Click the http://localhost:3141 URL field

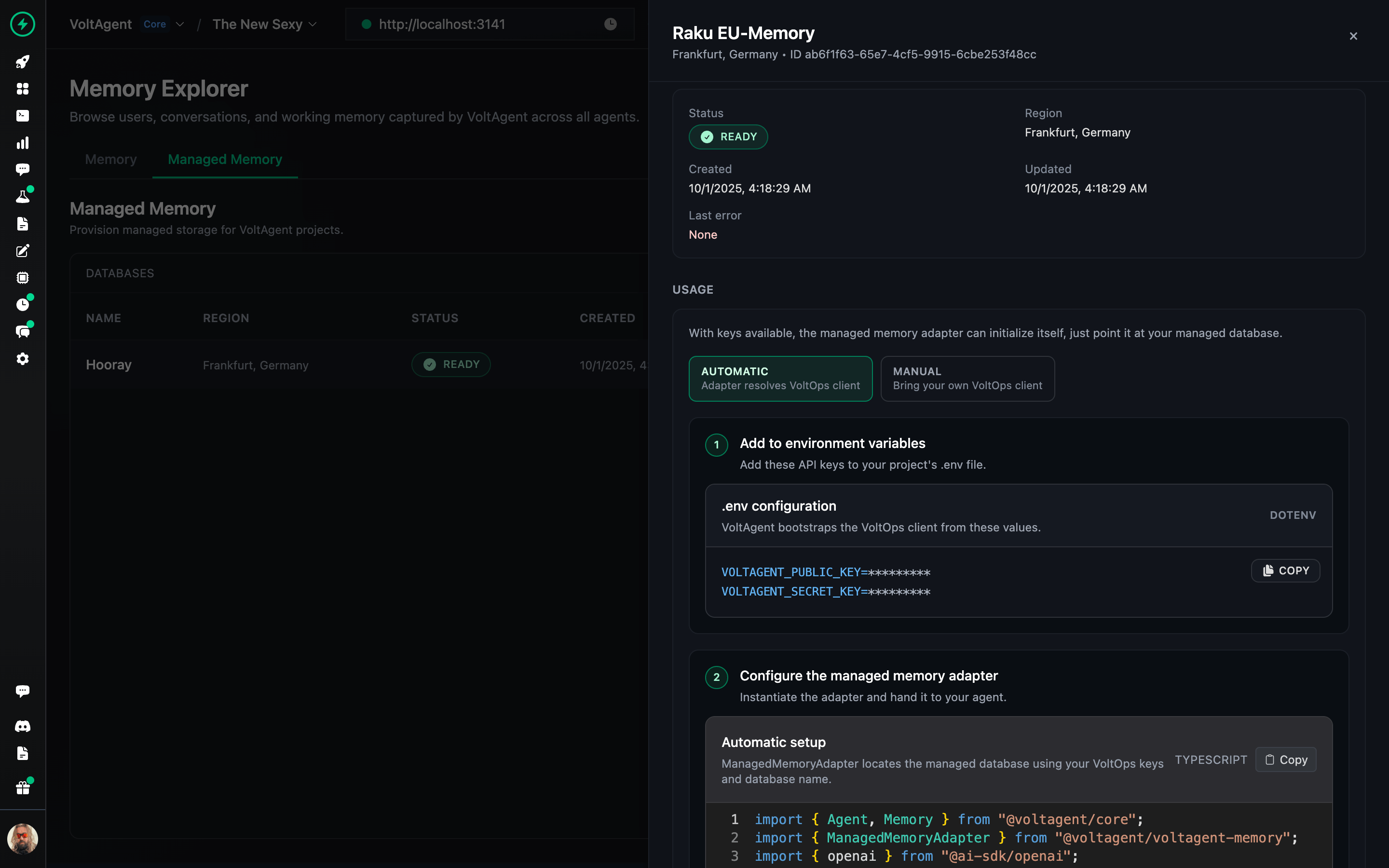point(490,24)
